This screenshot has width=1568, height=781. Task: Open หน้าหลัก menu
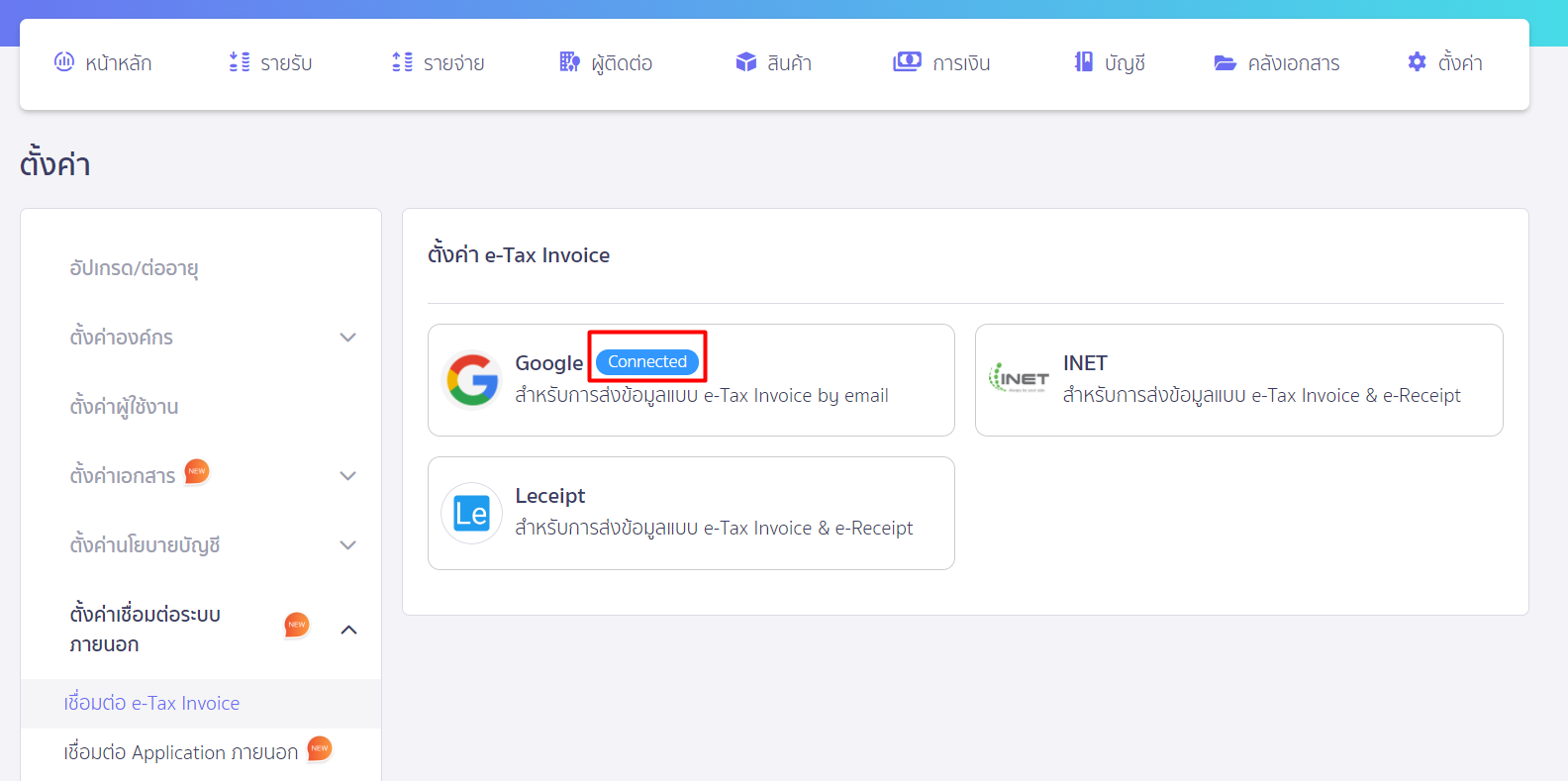pos(118,63)
